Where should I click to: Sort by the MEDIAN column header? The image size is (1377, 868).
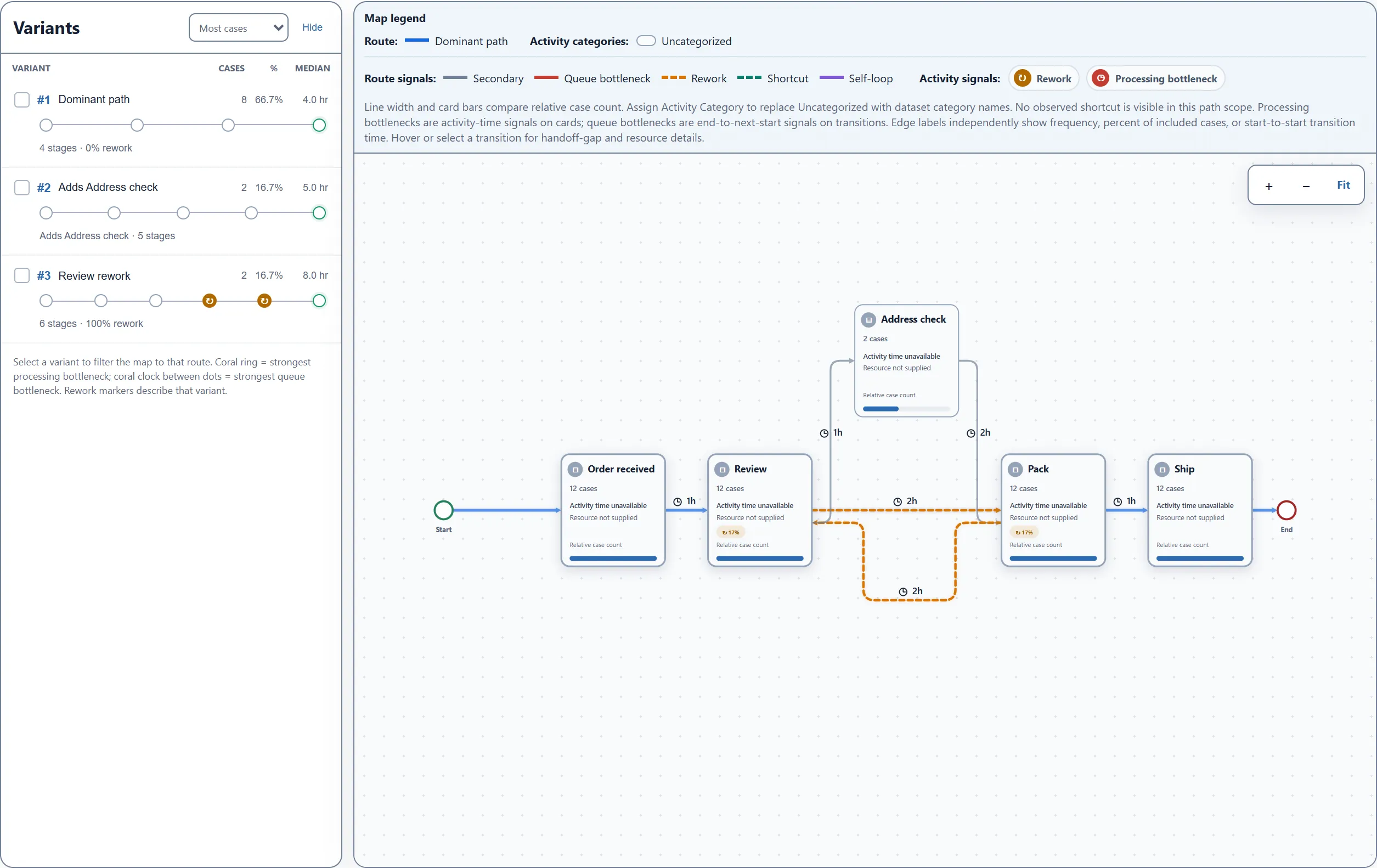[312, 69]
